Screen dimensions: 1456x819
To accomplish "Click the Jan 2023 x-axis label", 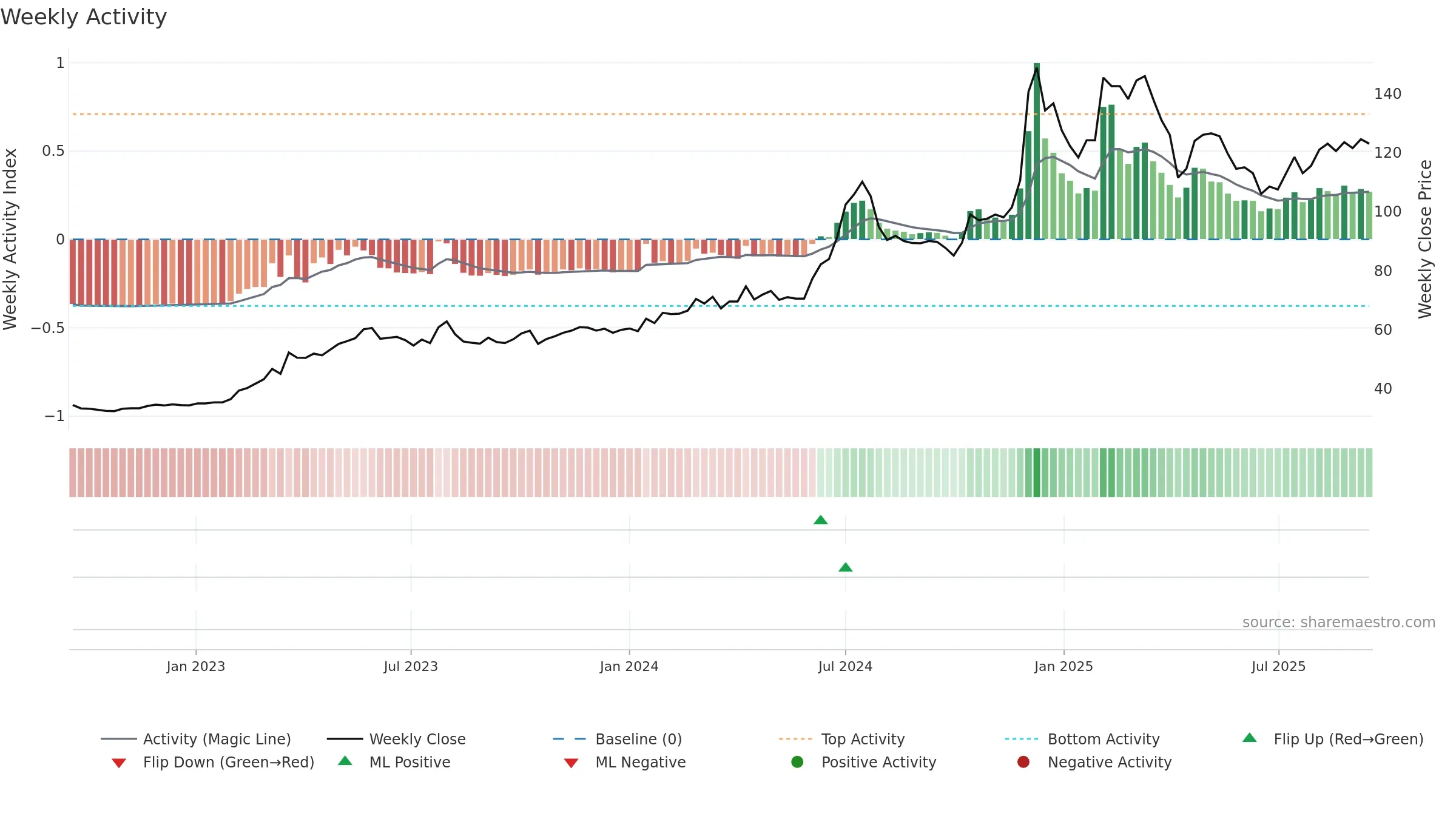I will (x=196, y=667).
